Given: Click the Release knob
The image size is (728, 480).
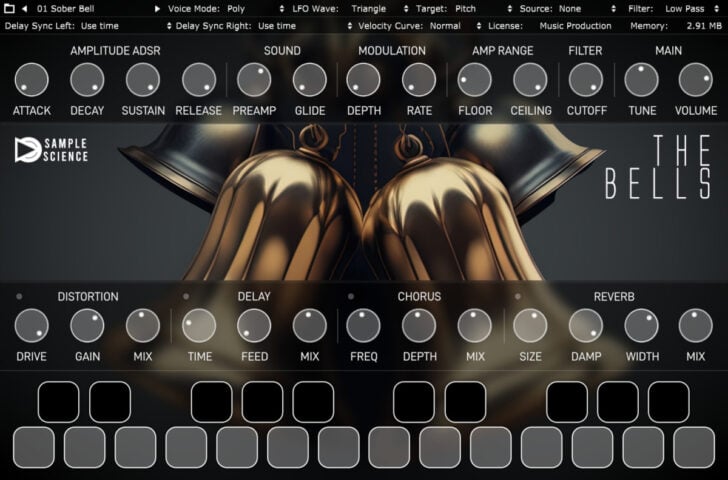Looking at the screenshot, I should coord(199,80).
